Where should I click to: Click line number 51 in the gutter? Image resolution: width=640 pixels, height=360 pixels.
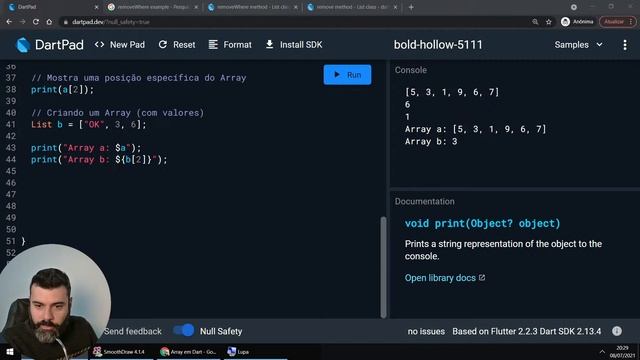click(11, 241)
